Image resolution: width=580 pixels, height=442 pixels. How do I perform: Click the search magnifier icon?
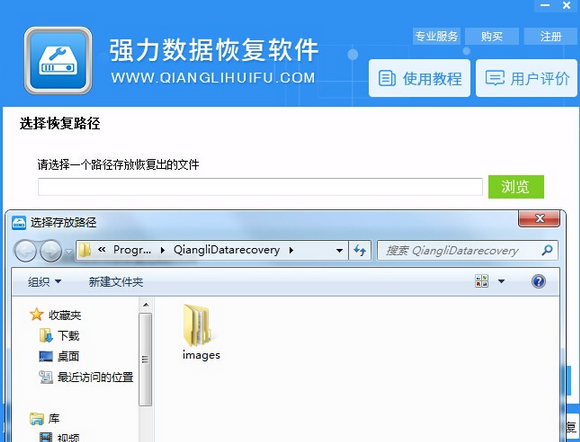pyautogui.click(x=547, y=250)
